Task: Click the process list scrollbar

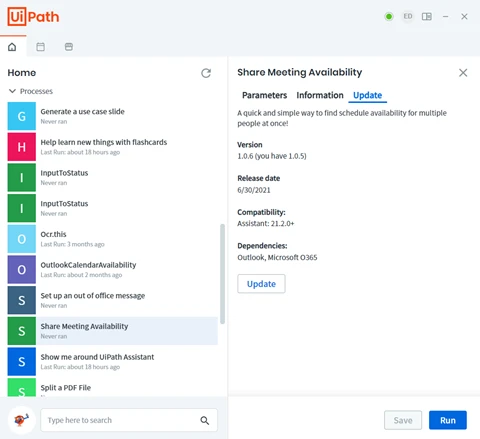Action: (x=222, y=274)
